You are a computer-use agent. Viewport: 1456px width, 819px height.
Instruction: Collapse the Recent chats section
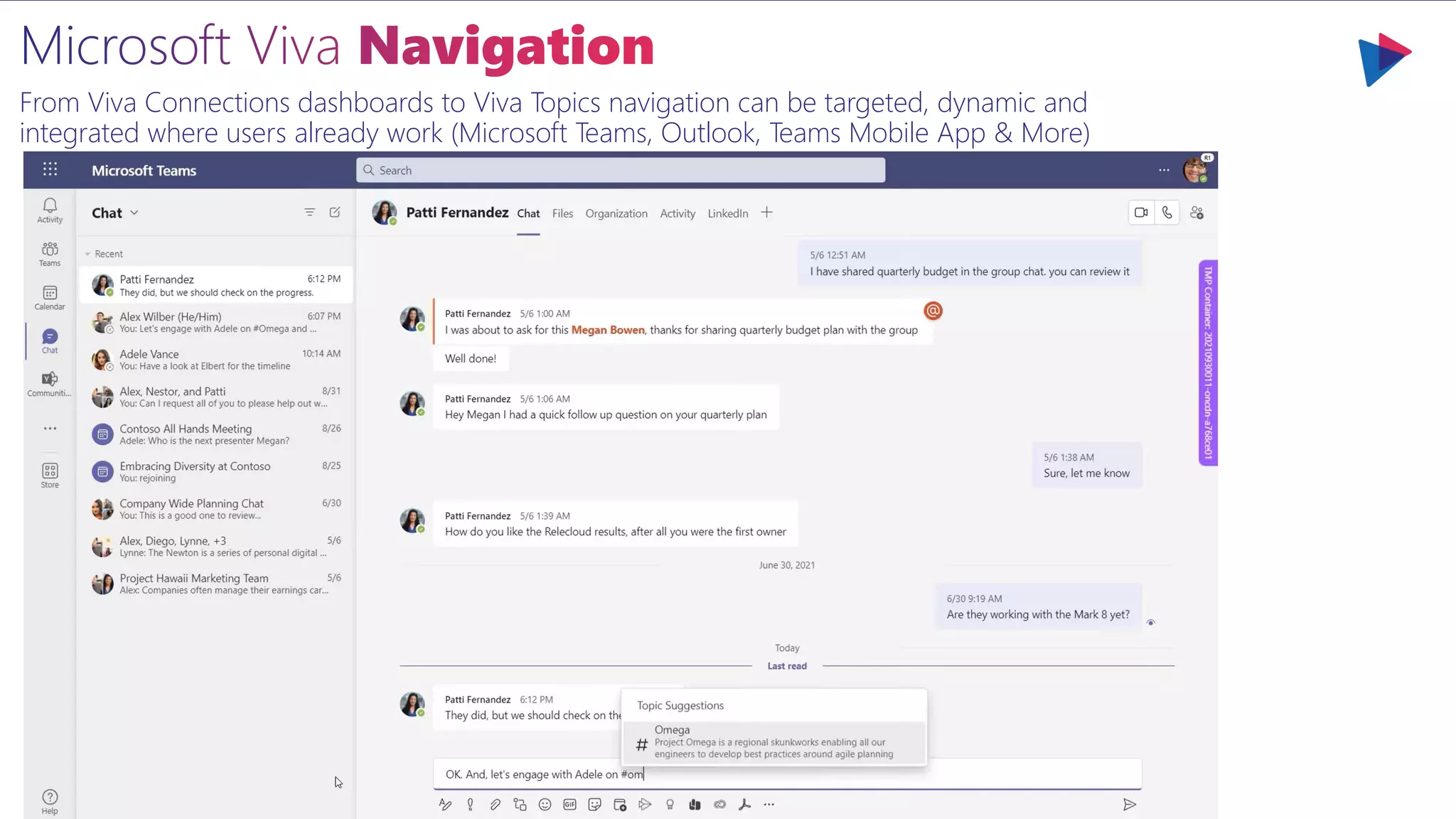[x=87, y=254]
